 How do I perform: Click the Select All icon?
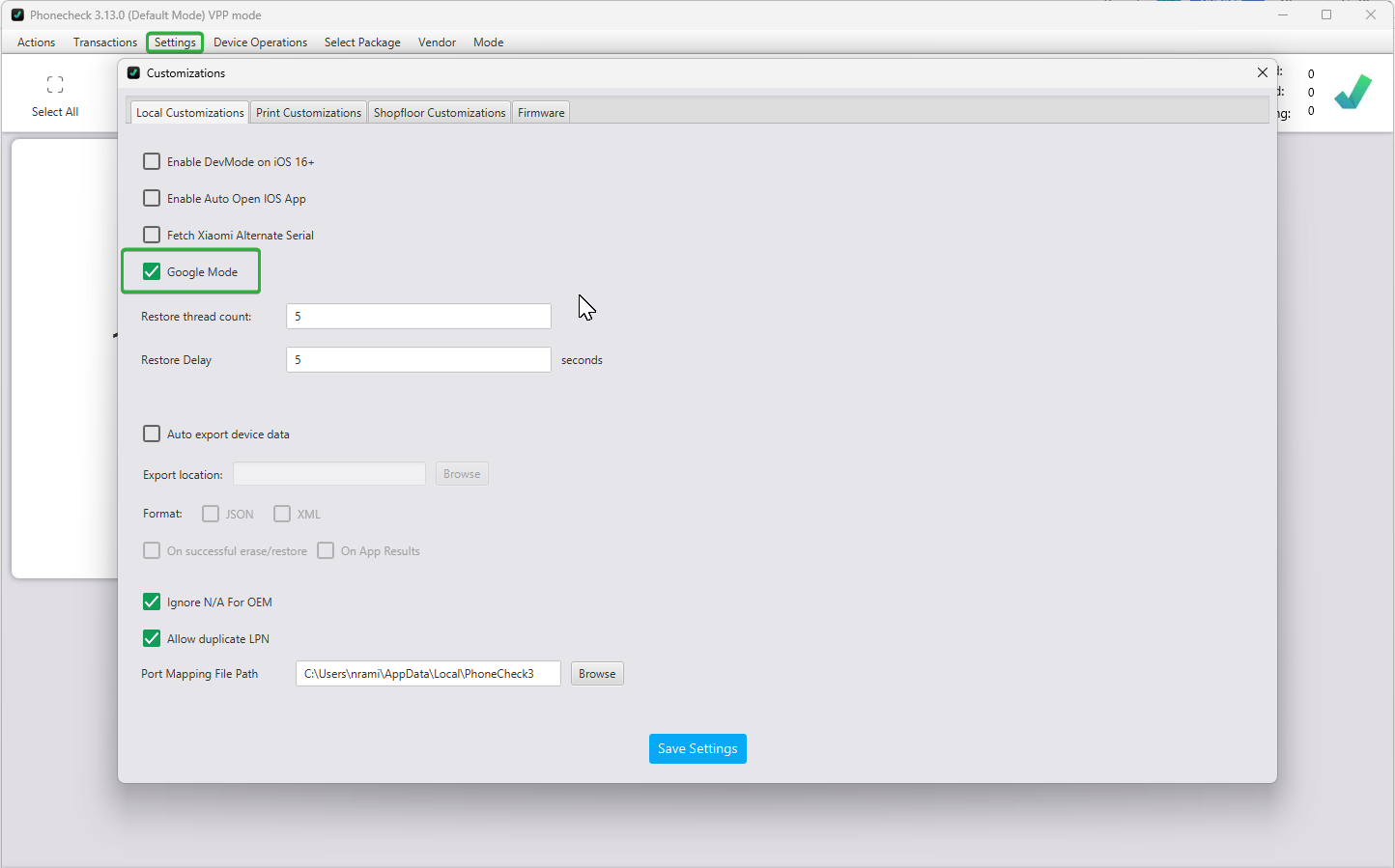pos(55,85)
